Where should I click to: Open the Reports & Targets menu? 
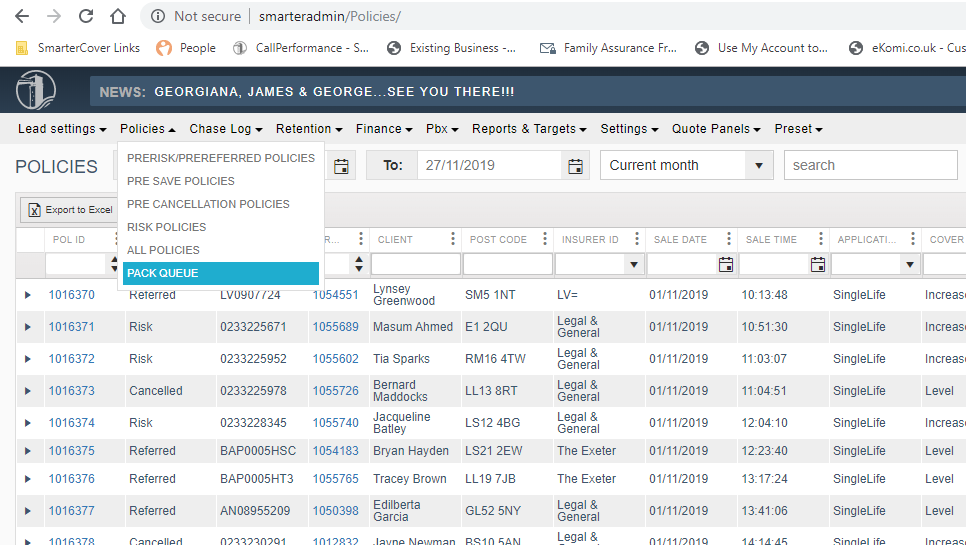click(x=530, y=129)
